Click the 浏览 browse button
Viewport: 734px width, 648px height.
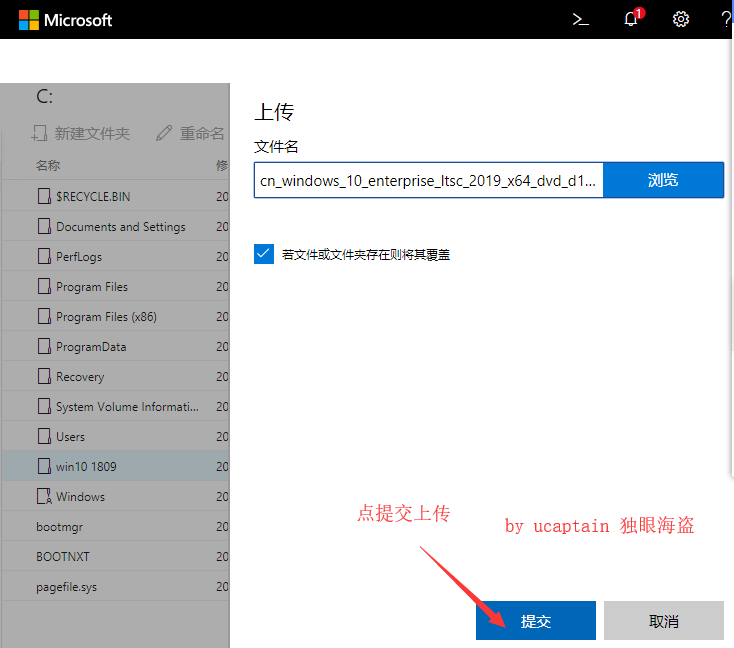point(663,180)
